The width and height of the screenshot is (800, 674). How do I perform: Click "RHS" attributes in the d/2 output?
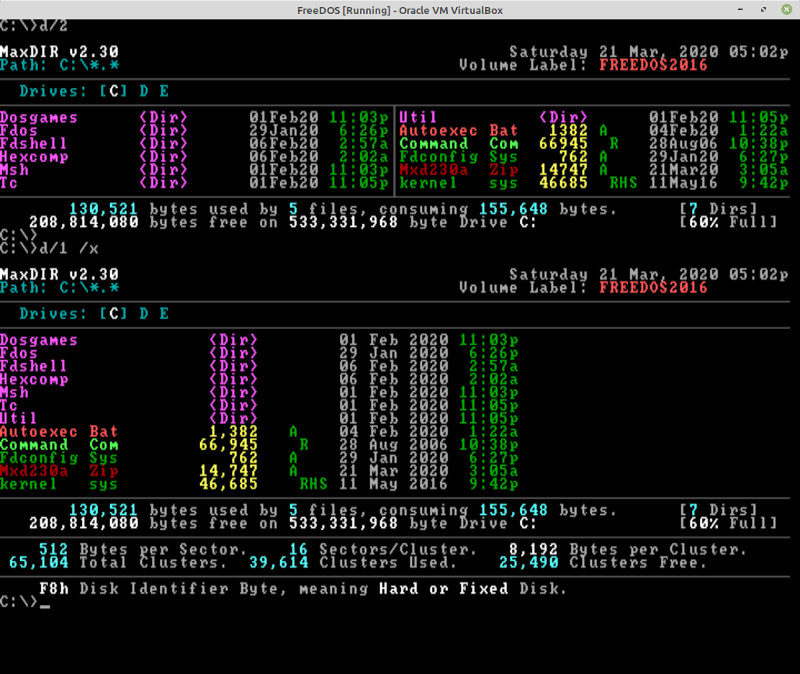pos(623,183)
